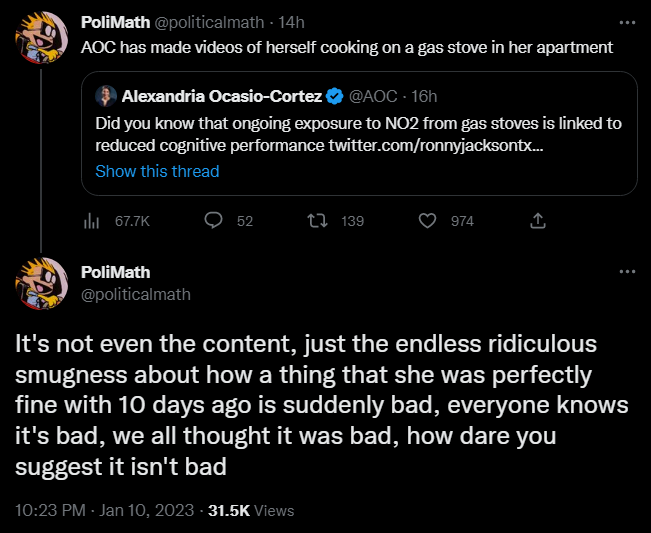Click the 14h timestamp on top tweet
The image size is (651, 533).
293,21
